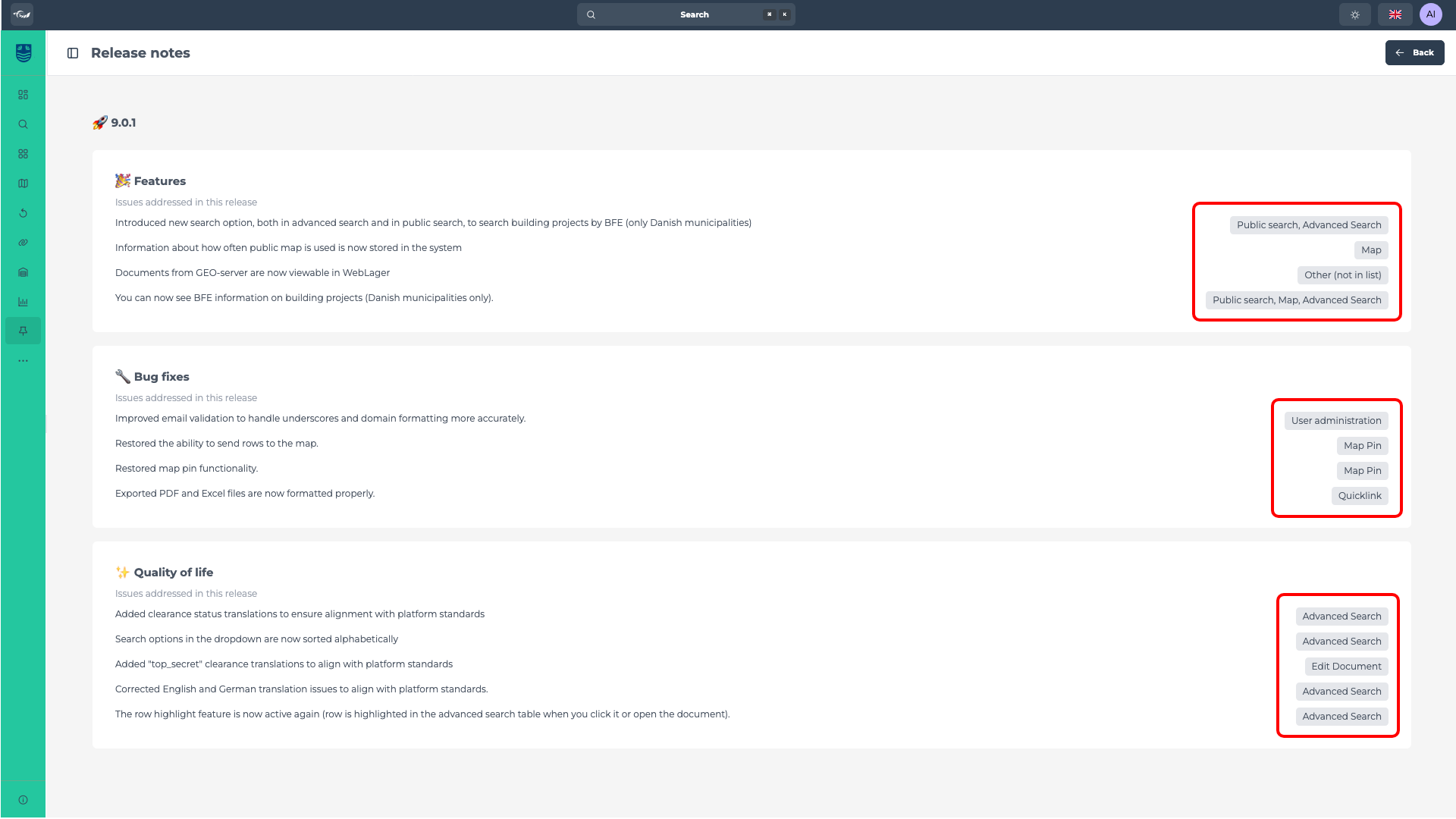1456x819 pixels.
Task: Click the history undo-arrow sidebar icon
Action: point(23,213)
